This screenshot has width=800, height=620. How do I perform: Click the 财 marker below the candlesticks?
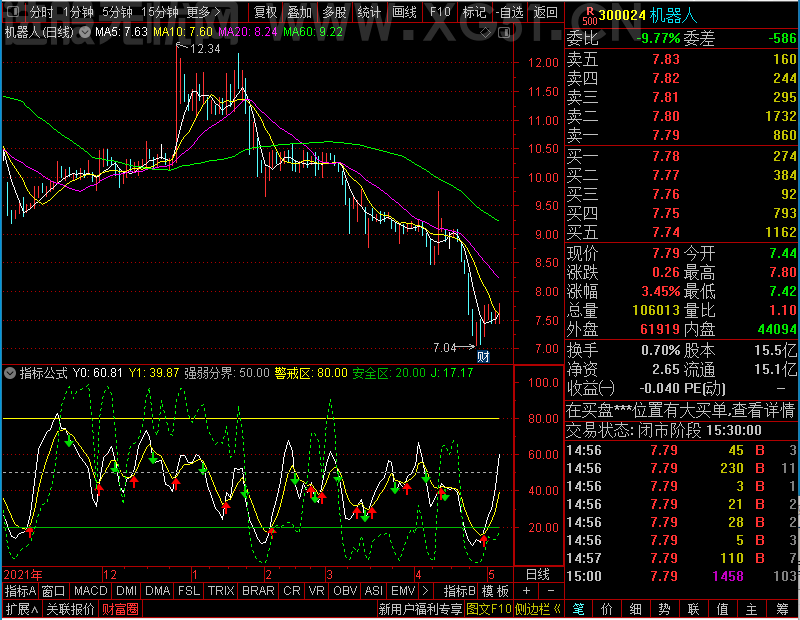pyautogui.click(x=483, y=356)
